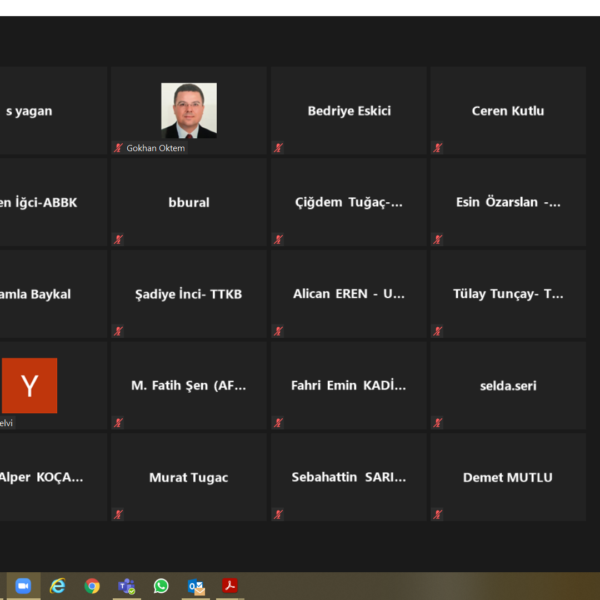Open Zoom from the taskbar
The width and height of the screenshot is (600, 600).
pyautogui.click(x=23, y=586)
